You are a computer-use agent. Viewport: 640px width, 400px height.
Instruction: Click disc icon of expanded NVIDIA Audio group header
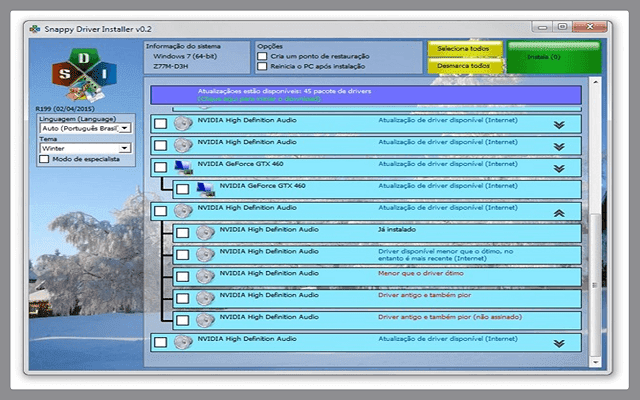click(183, 211)
